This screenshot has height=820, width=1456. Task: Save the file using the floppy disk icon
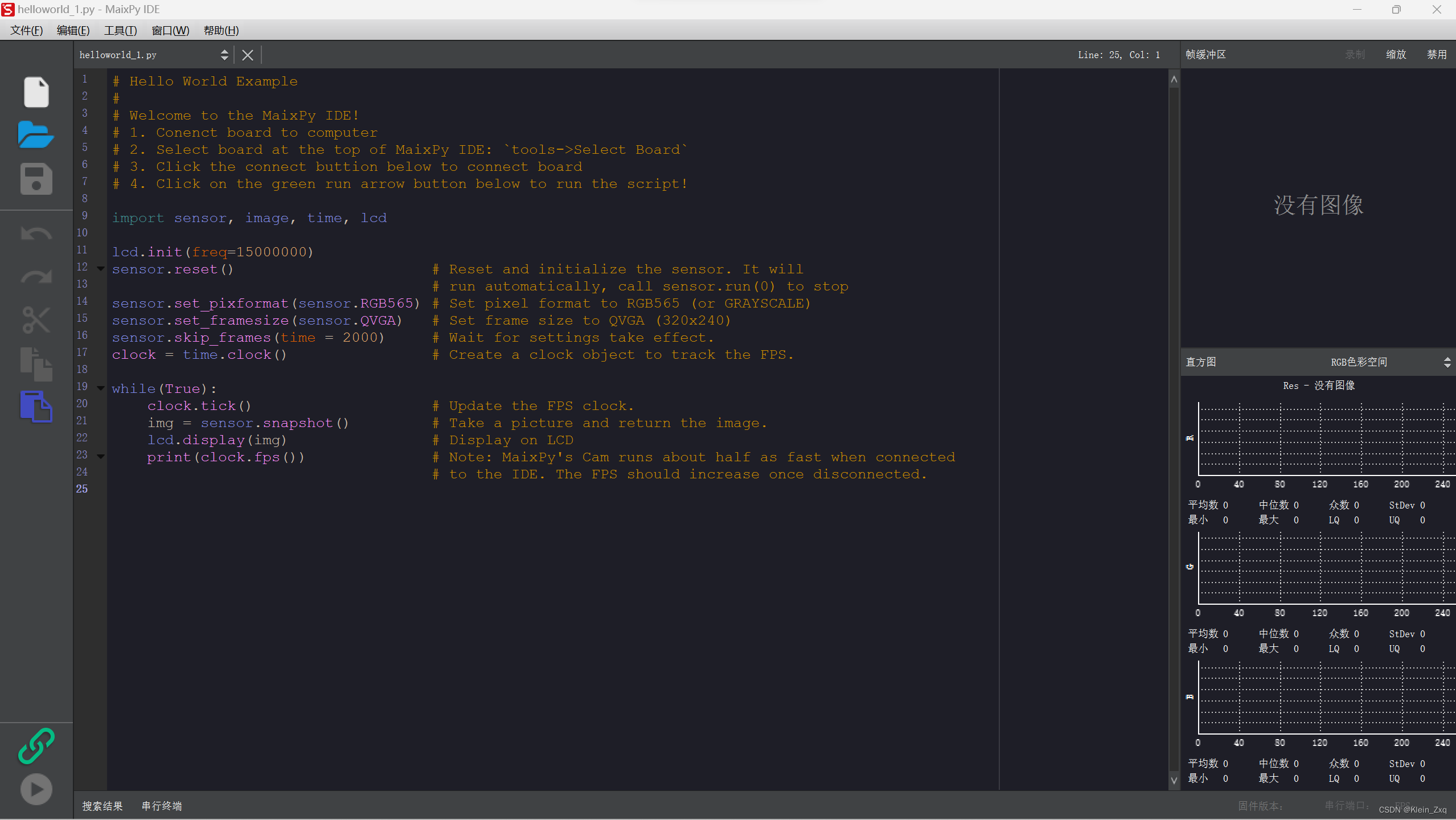[36, 179]
